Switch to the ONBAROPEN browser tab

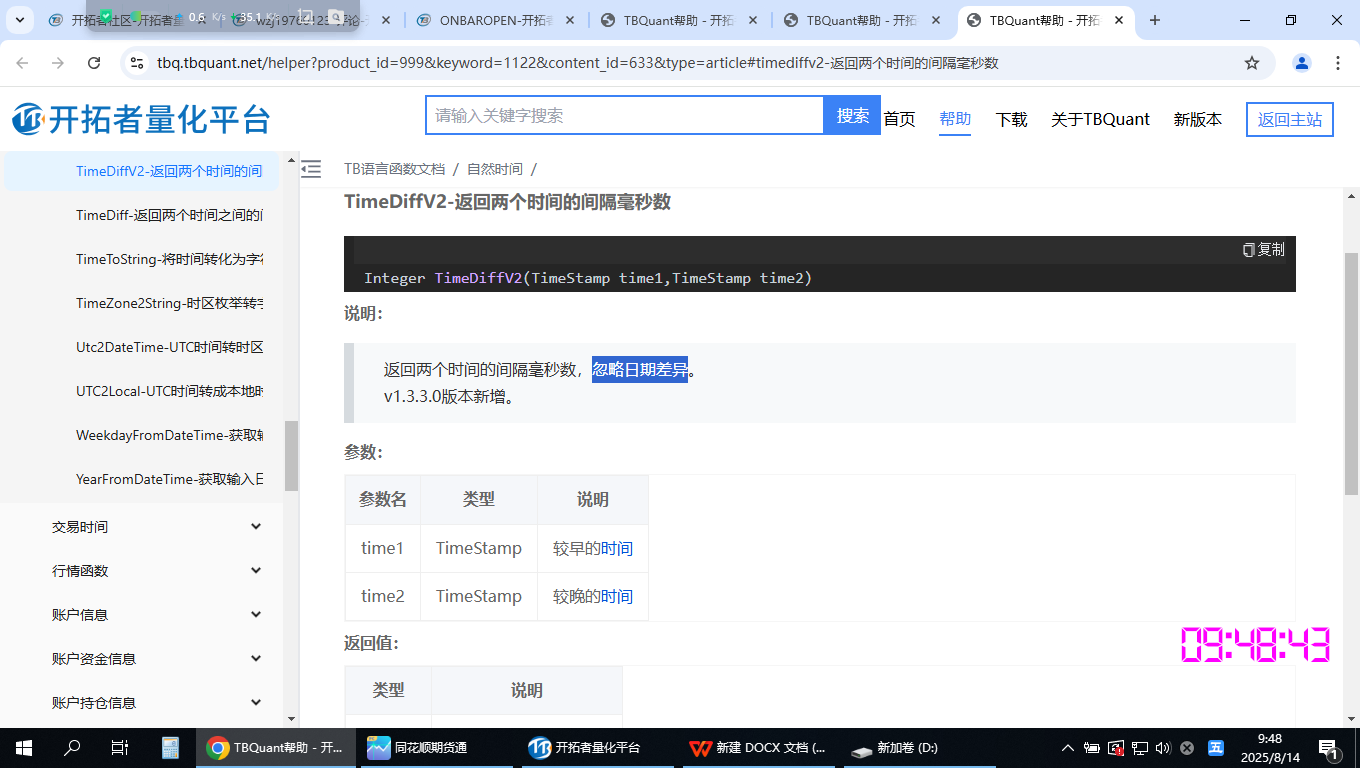click(x=495, y=20)
